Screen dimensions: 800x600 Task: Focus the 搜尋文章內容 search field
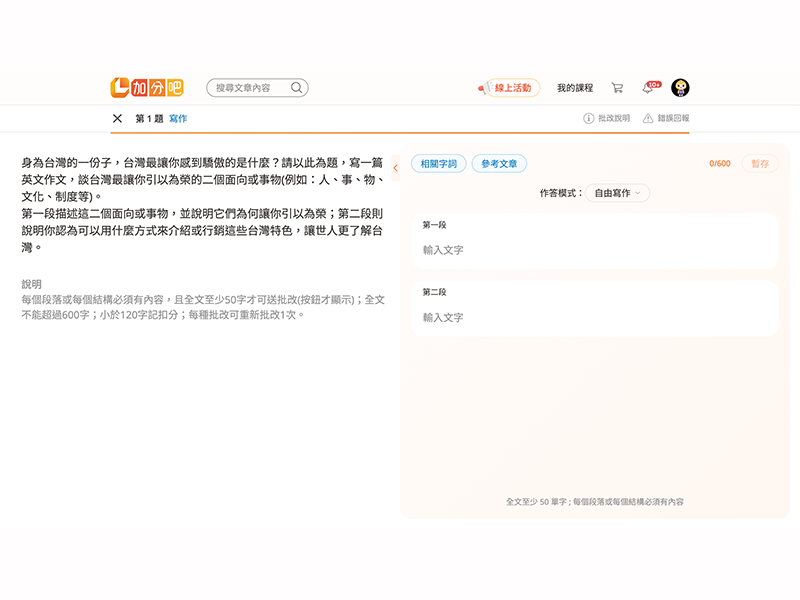click(x=248, y=88)
